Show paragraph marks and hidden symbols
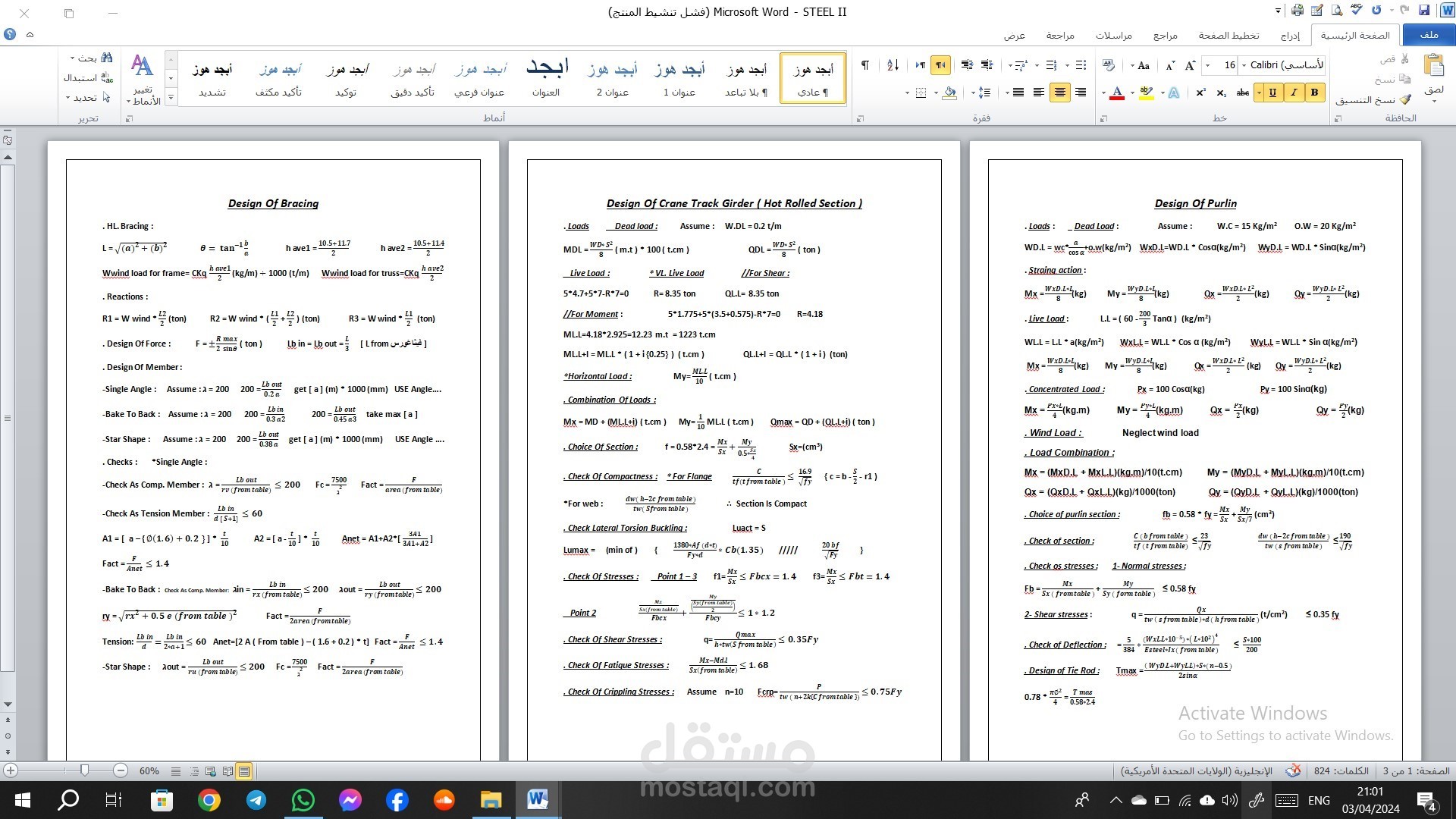This screenshot has width=1456, height=819. click(864, 65)
